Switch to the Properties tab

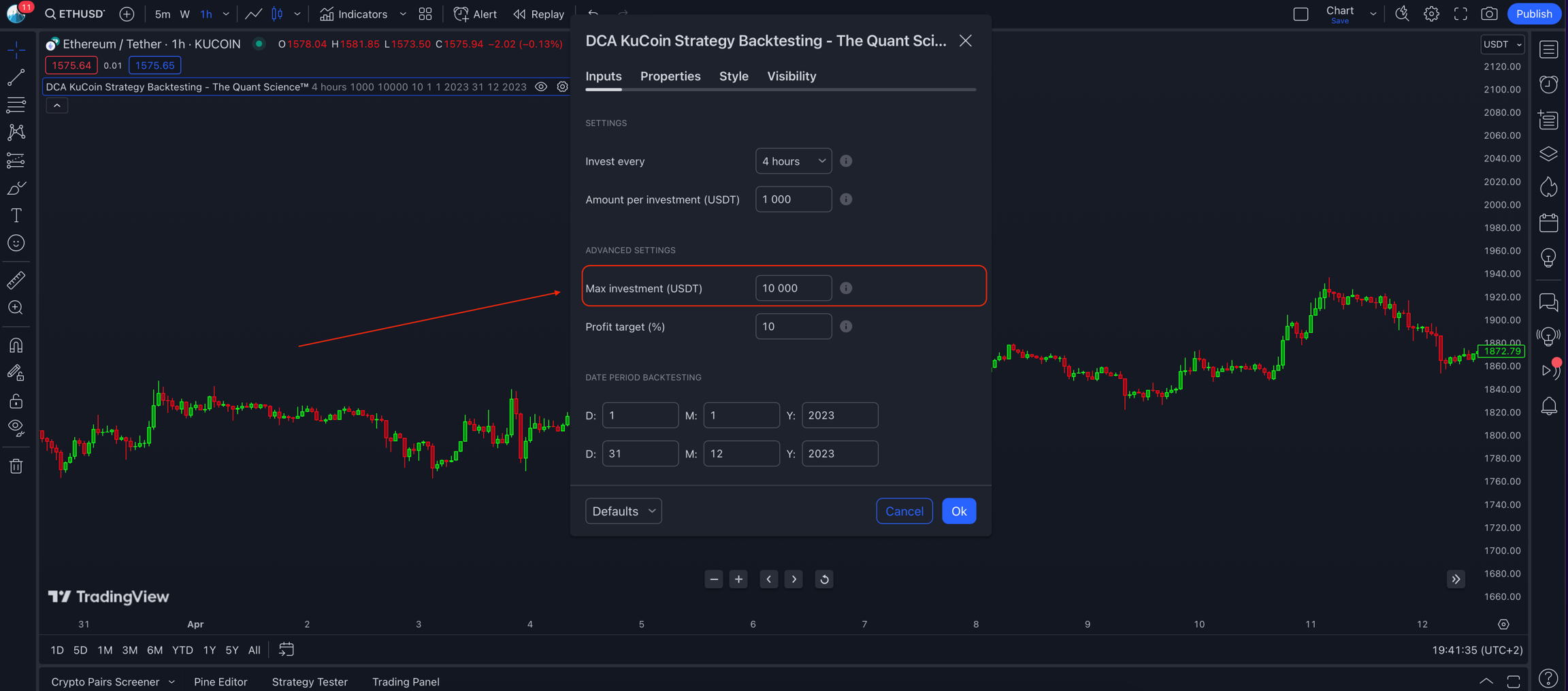point(670,76)
